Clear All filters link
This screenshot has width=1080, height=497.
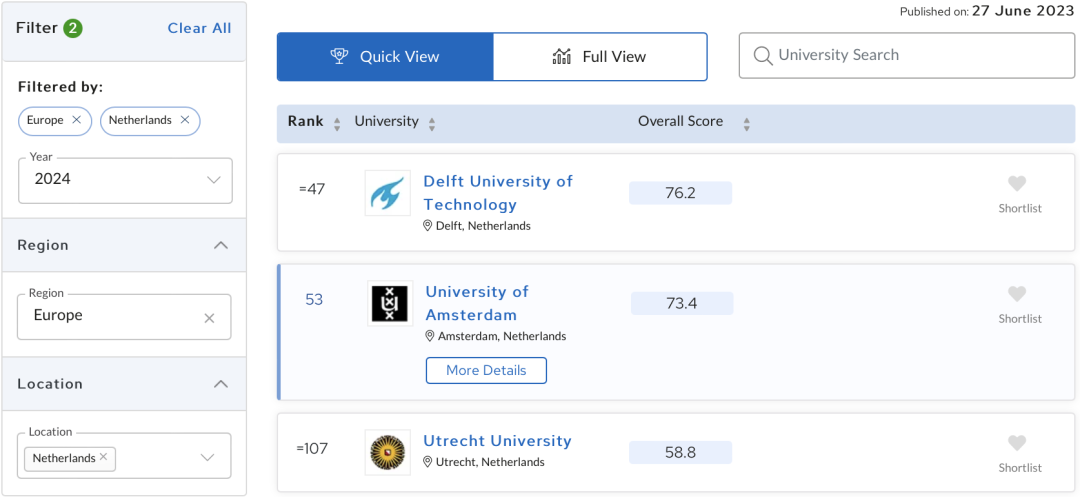199,28
